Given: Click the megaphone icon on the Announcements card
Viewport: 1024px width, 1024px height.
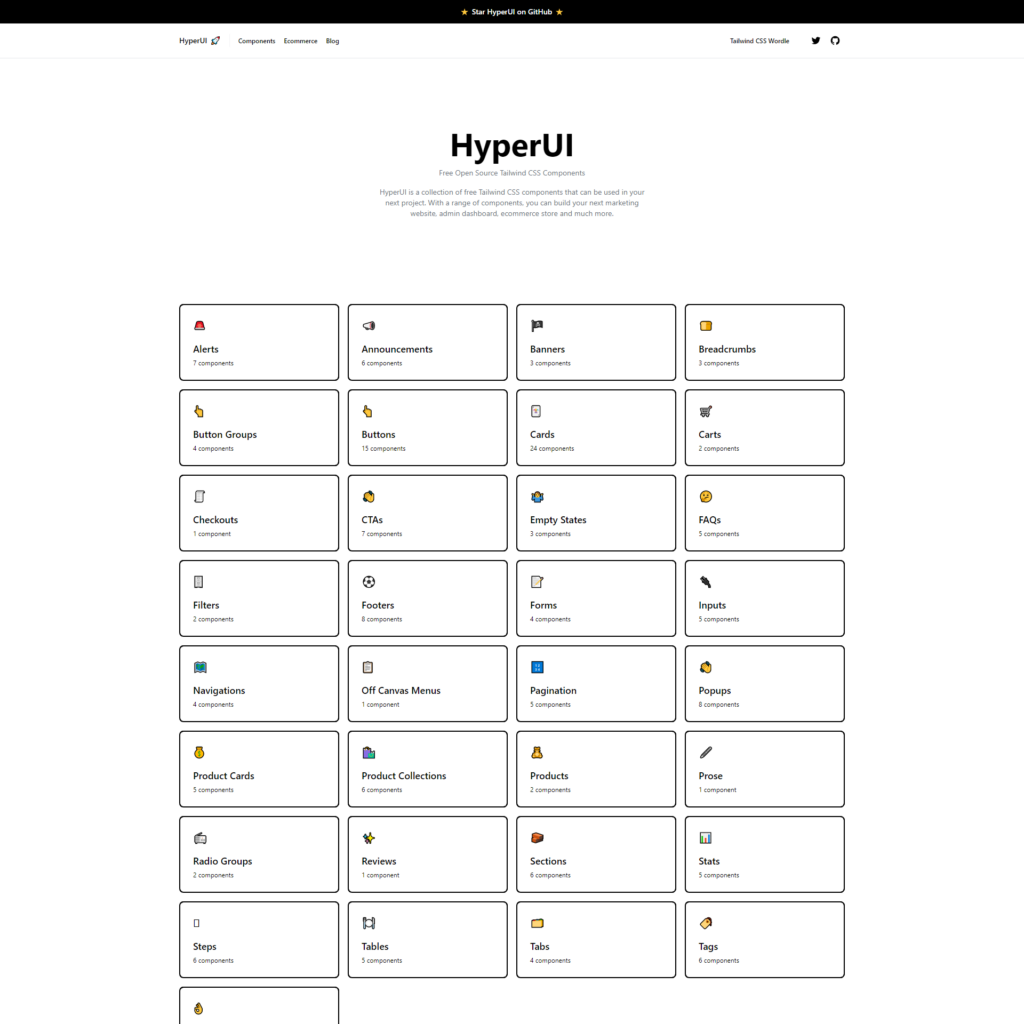Looking at the screenshot, I should point(368,325).
